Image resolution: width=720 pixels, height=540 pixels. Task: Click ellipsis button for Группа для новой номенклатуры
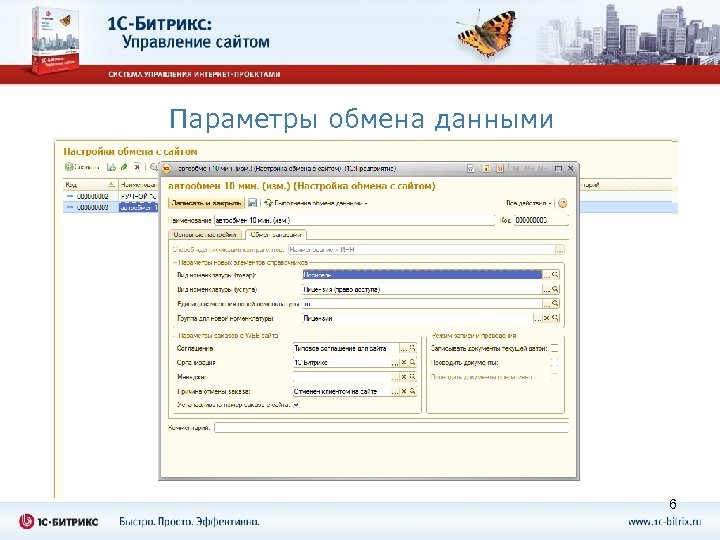538,318
